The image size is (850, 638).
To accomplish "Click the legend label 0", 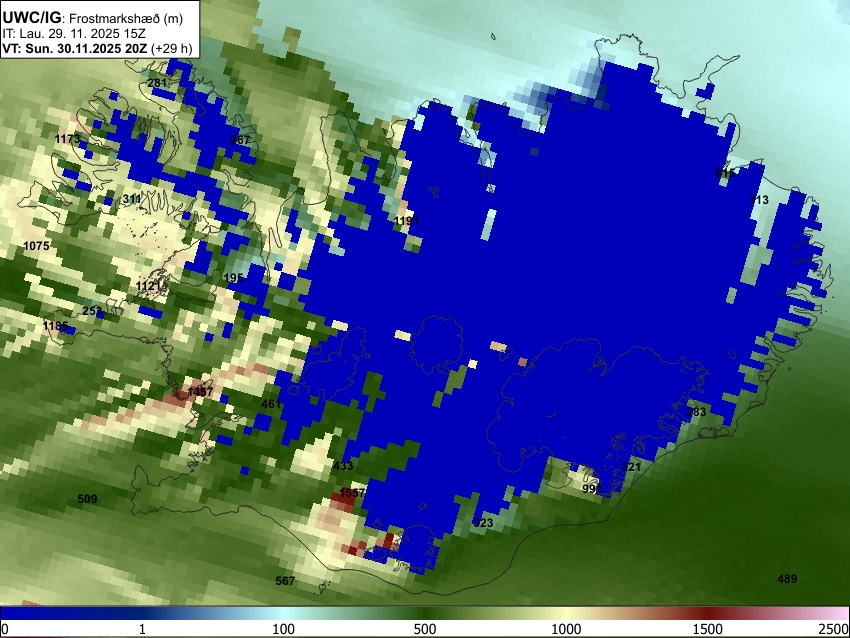I will pyautogui.click(x=5, y=629).
